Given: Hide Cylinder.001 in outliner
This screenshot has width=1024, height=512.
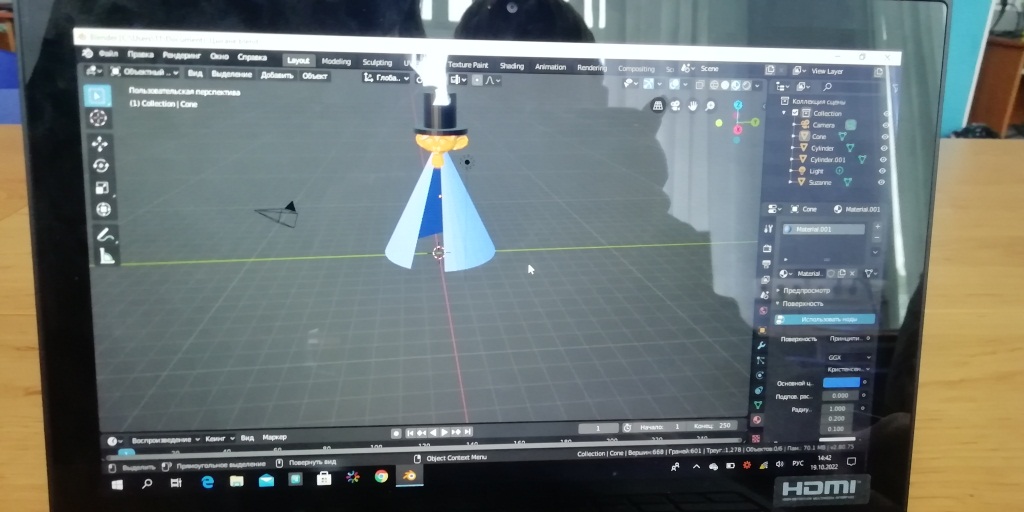Looking at the screenshot, I should [x=884, y=159].
